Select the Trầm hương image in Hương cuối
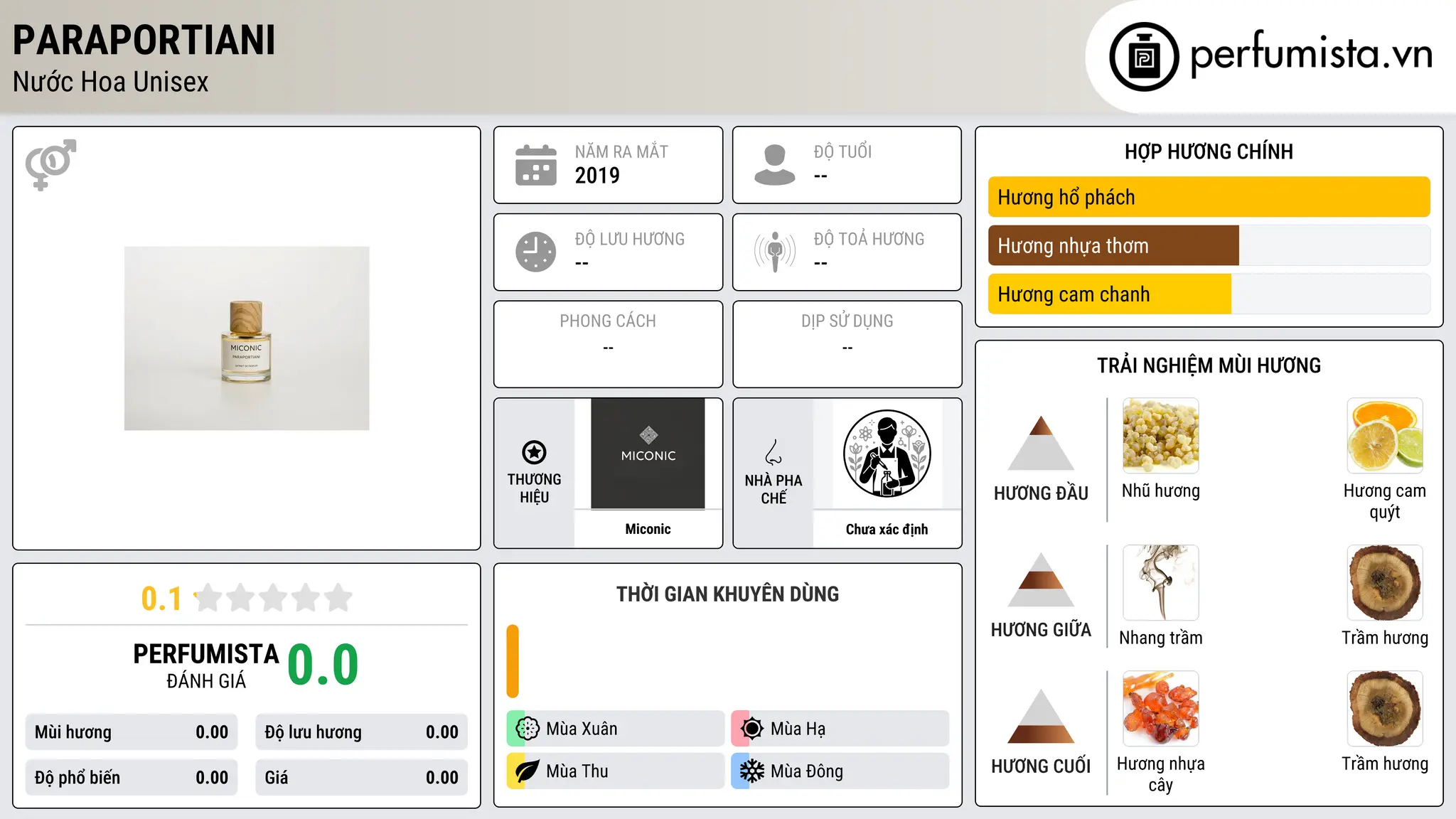This screenshot has height=819, width=1456. coord(1385,709)
